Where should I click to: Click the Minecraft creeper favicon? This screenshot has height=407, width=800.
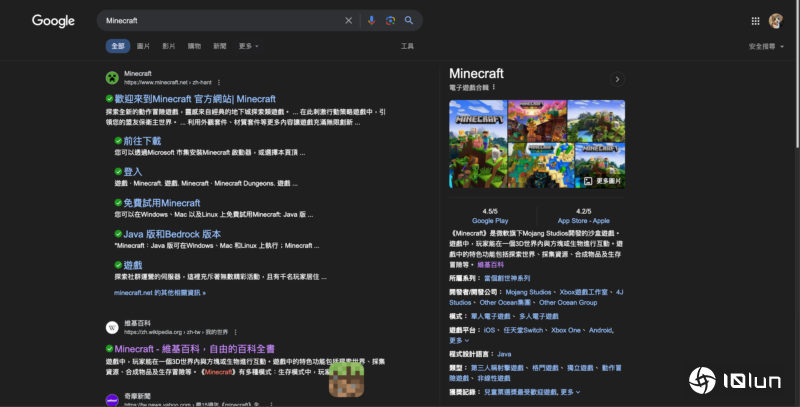point(112,78)
